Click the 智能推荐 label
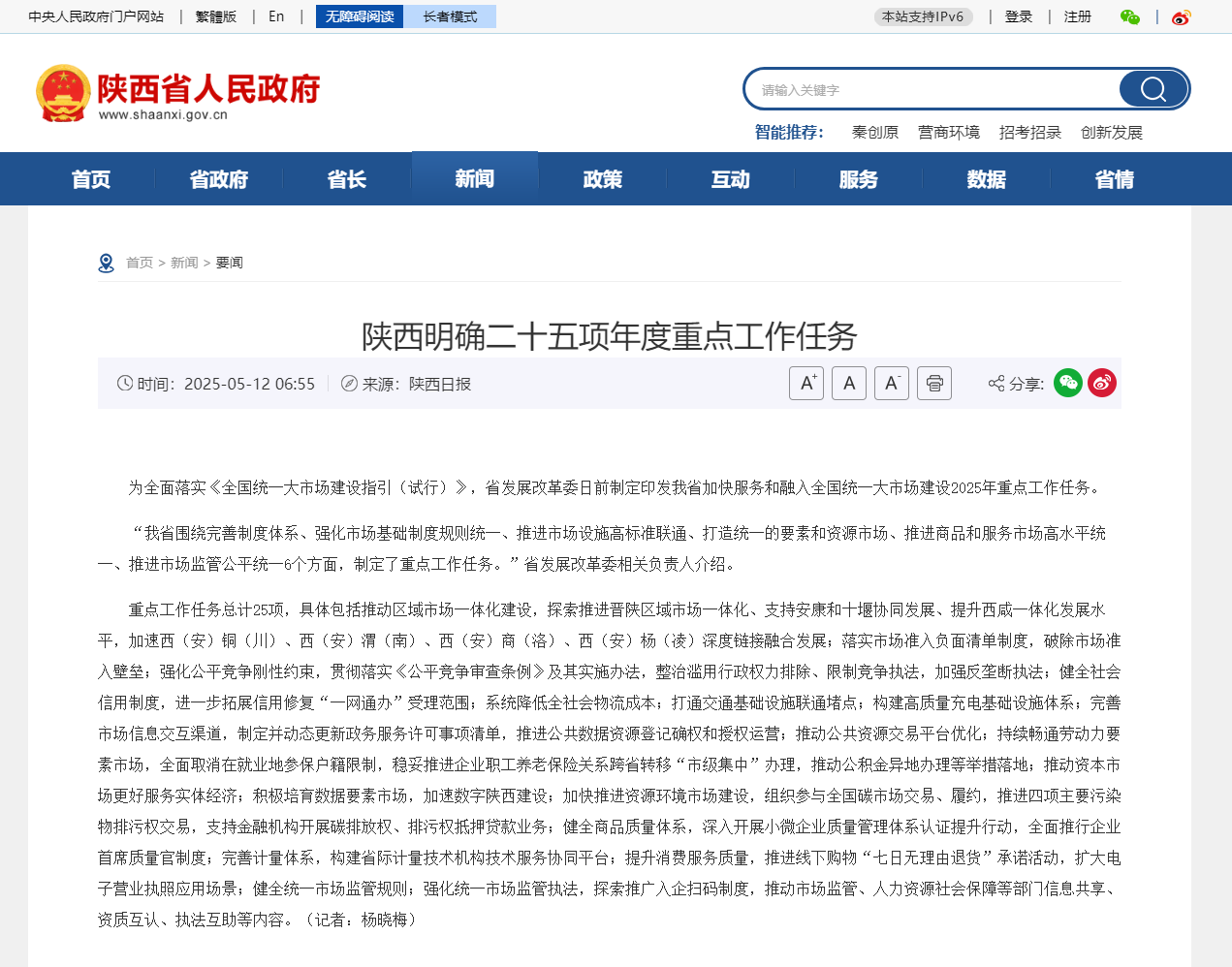 pyautogui.click(x=789, y=133)
